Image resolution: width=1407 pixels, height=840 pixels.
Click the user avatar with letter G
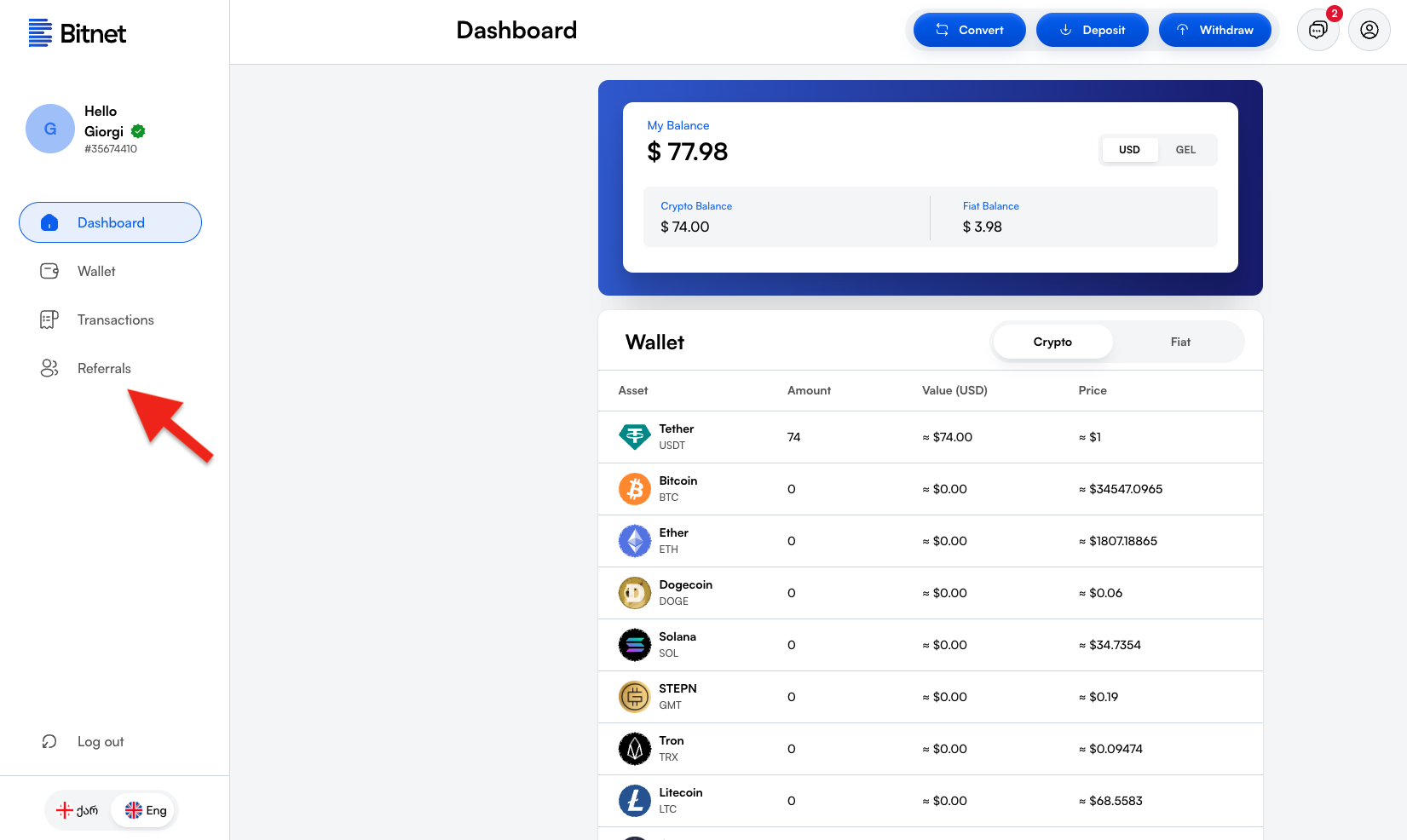(x=50, y=129)
